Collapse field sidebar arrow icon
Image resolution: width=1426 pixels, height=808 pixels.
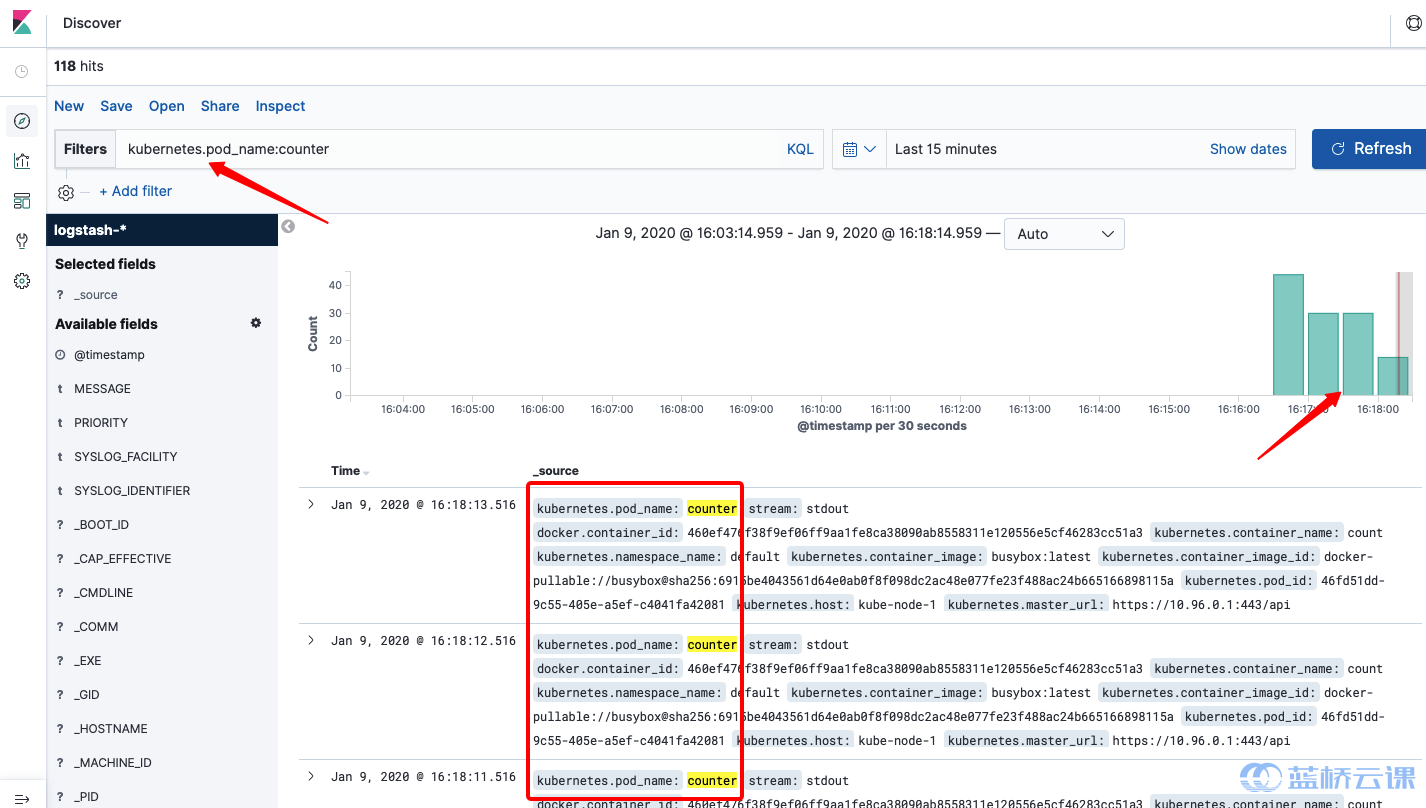[288, 227]
